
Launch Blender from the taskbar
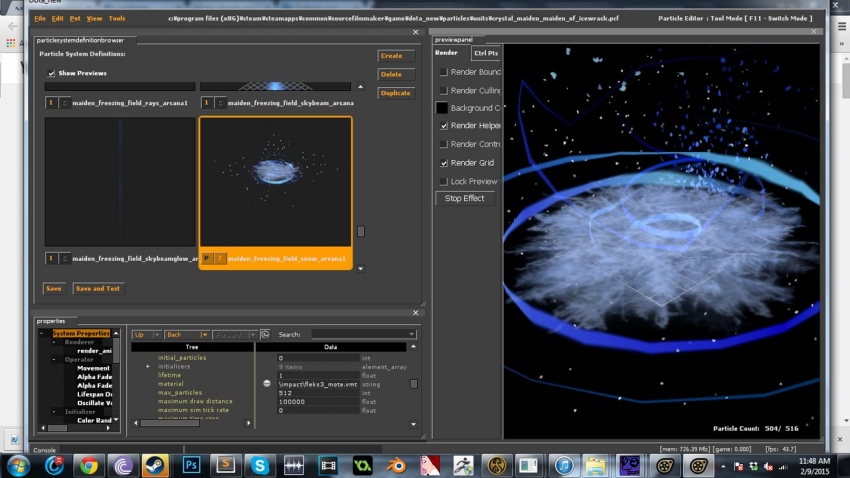point(397,465)
